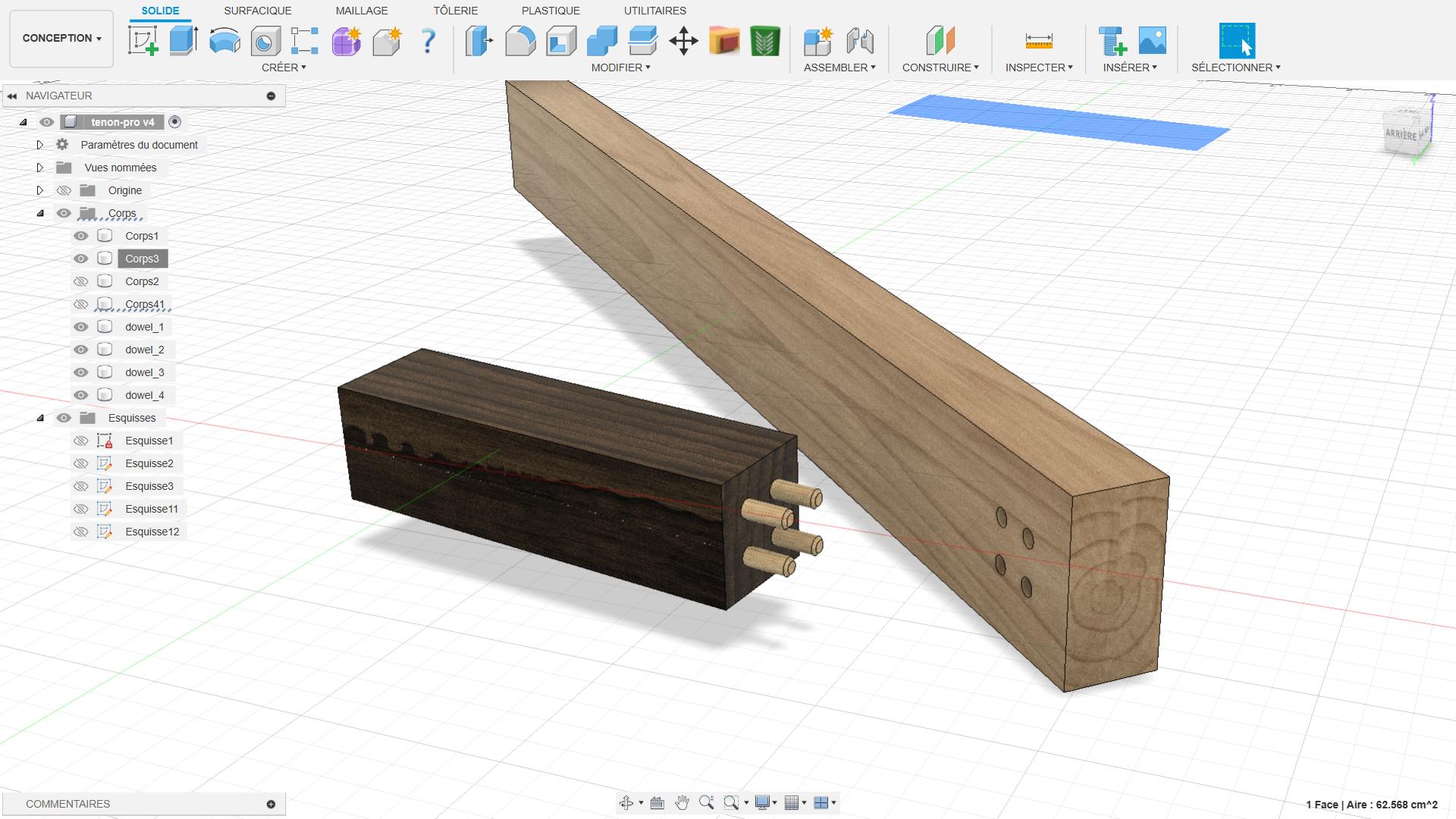Open the Measure tool under Inspecter
The width and height of the screenshot is (1456, 819).
click(1038, 40)
